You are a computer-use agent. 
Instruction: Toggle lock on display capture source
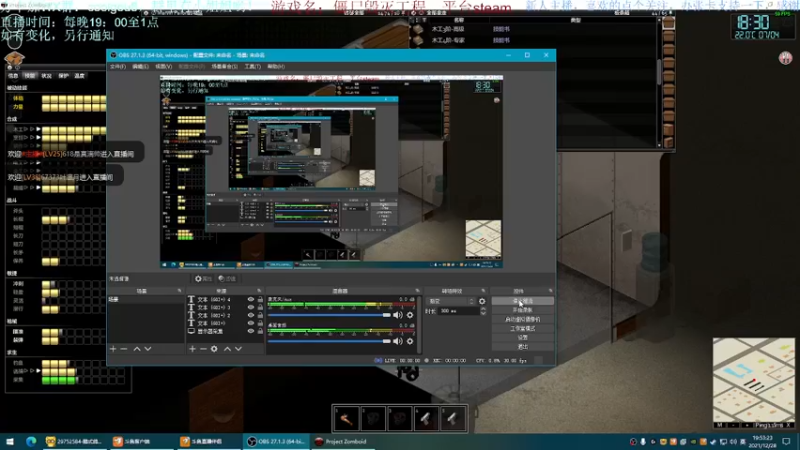click(x=260, y=331)
